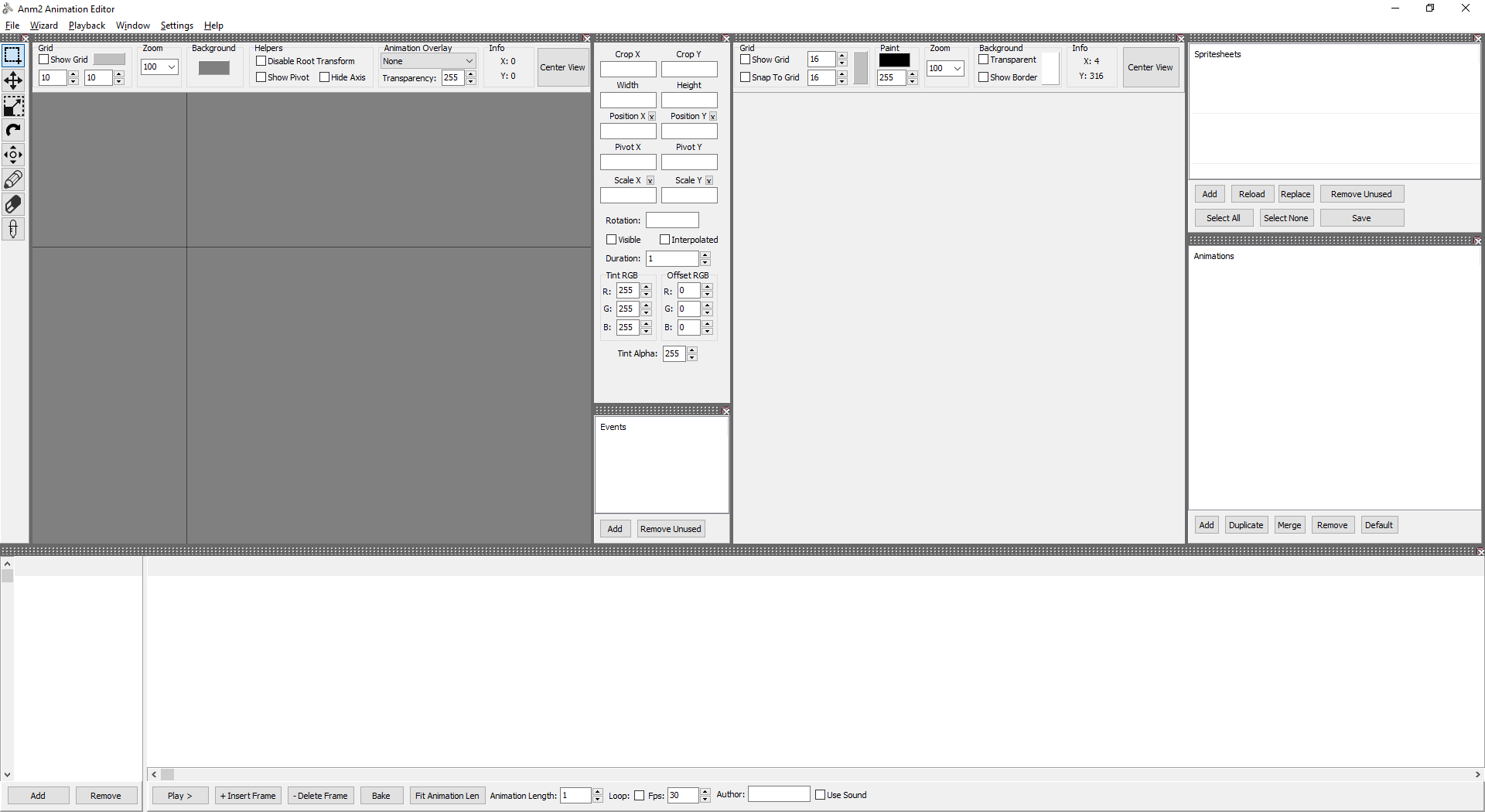Close the frame properties panel
Viewport: 1485px width, 812px height.
(x=726, y=39)
